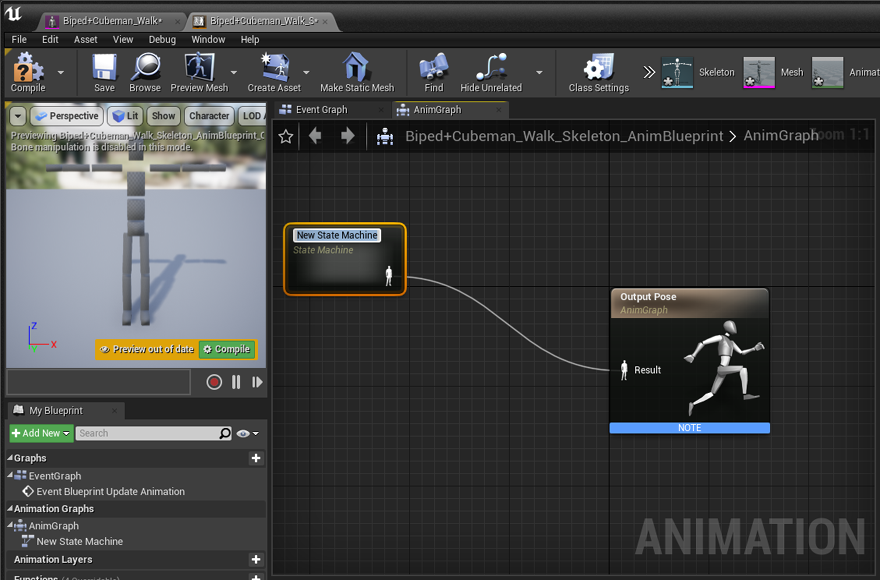Screen dimensions: 880x580
Task: Open the Compile options dropdown arrow
Action: [x=61, y=72]
